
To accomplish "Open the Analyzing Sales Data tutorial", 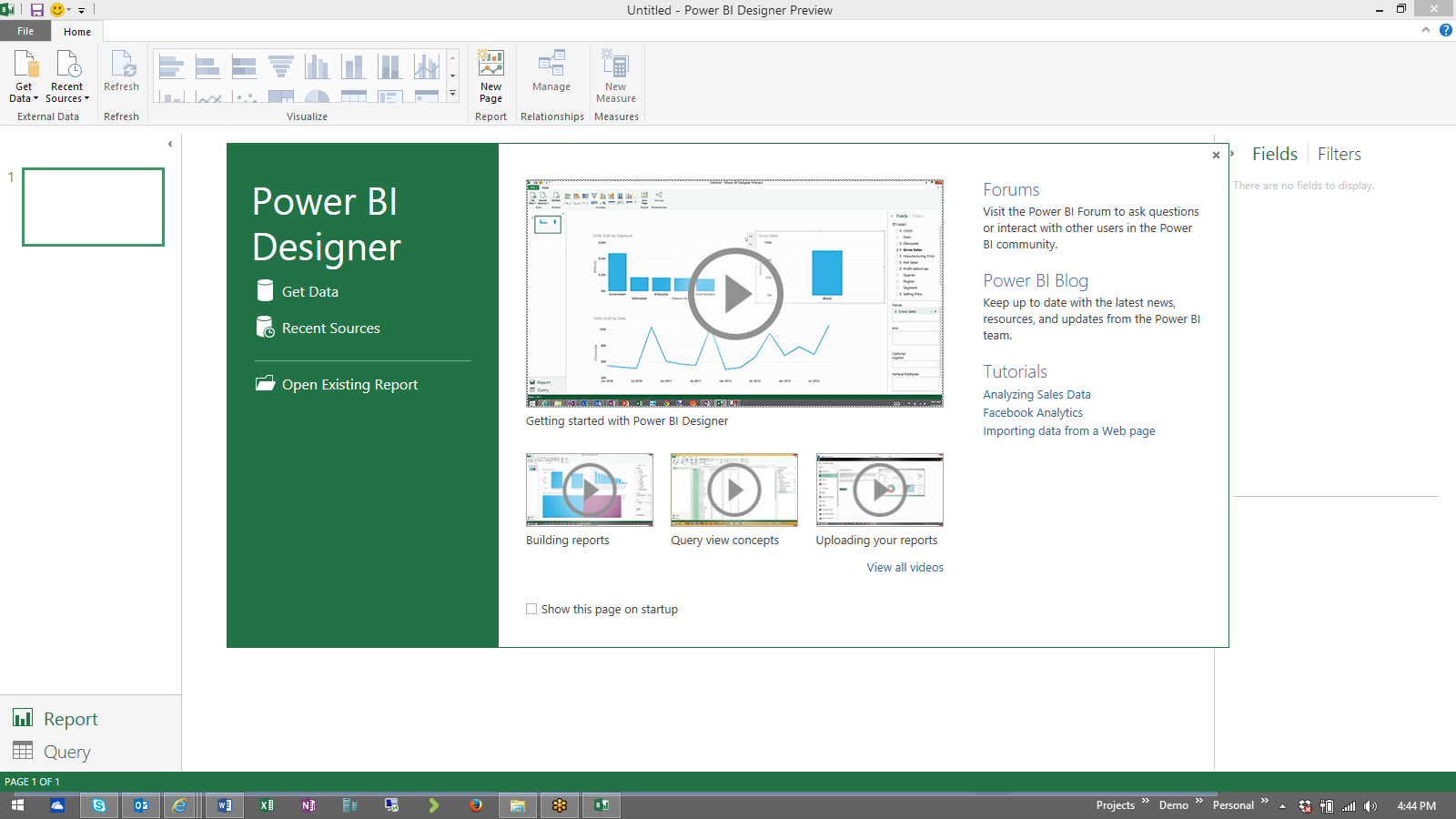I will click(x=1036, y=394).
